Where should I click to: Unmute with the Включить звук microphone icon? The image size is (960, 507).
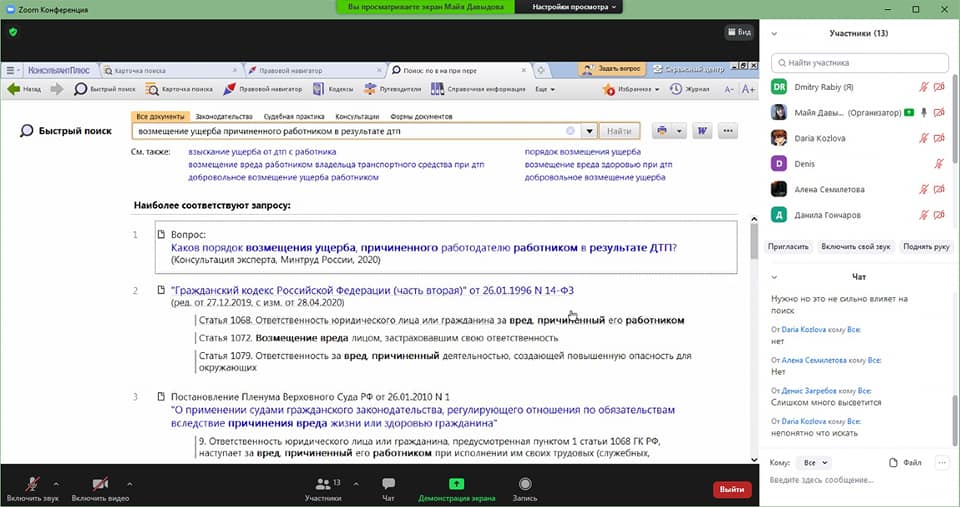point(32,484)
